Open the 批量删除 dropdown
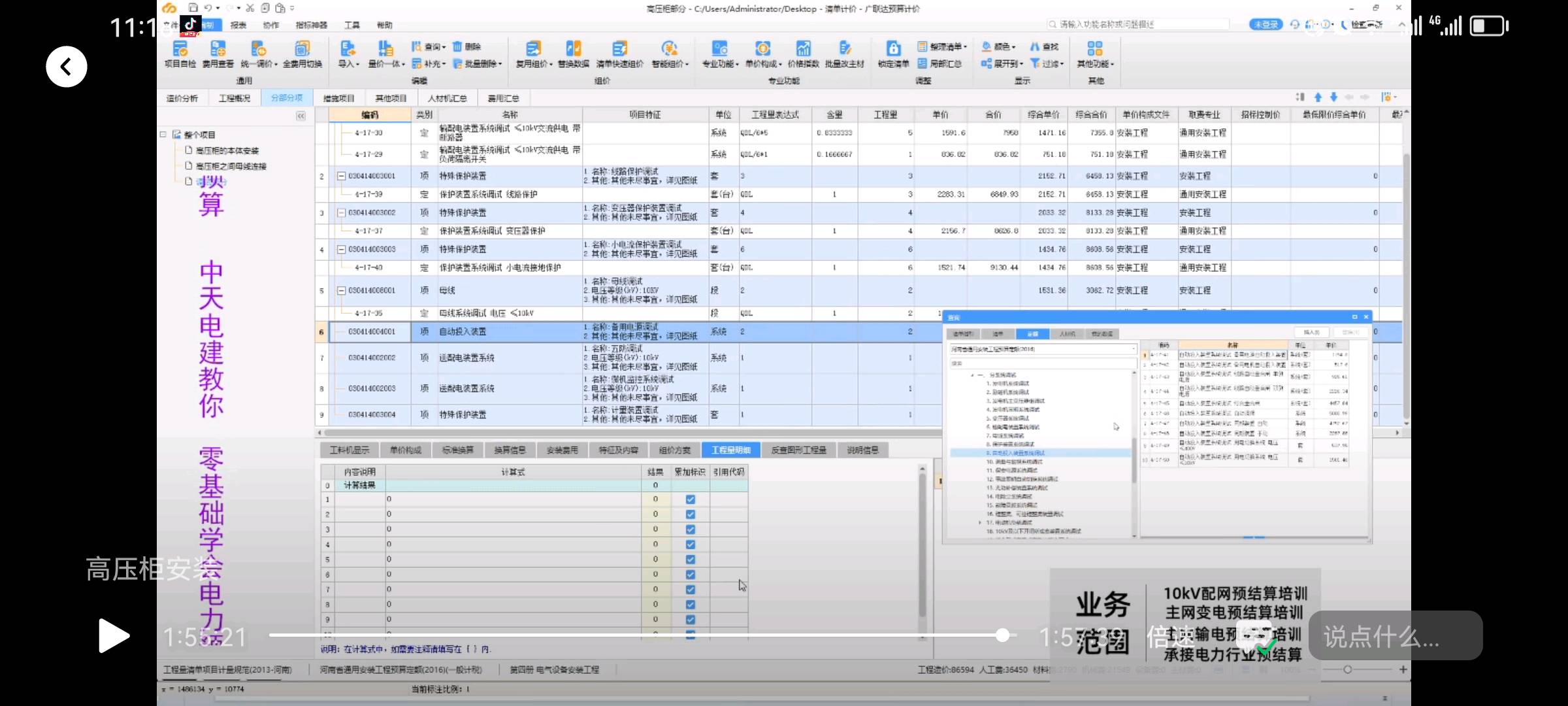The height and width of the screenshot is (706, 1568). pyautogui.click(x=478, y=63)
